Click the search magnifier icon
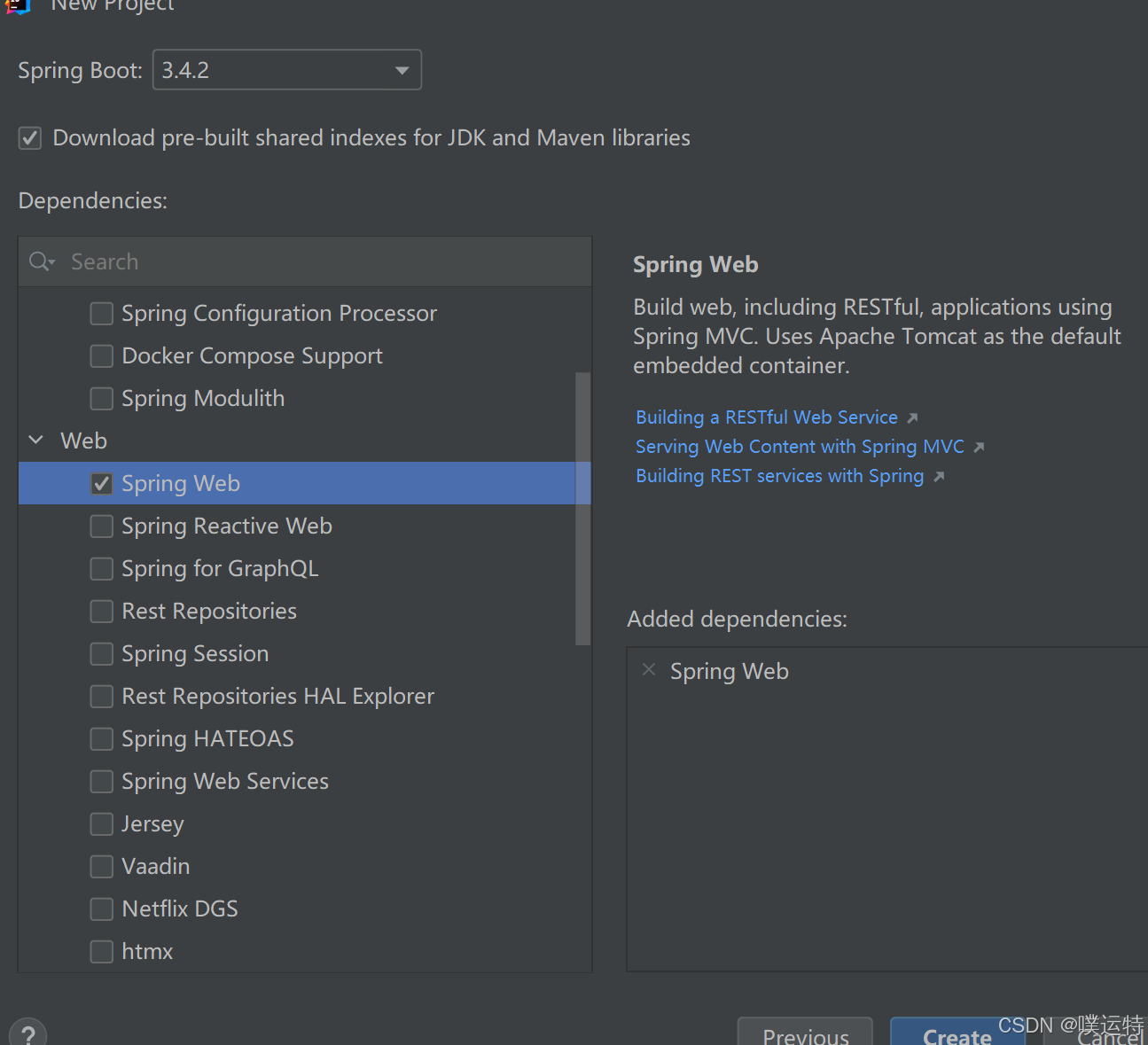This screenshot has height=1045, width=1148. click(42, 261)
